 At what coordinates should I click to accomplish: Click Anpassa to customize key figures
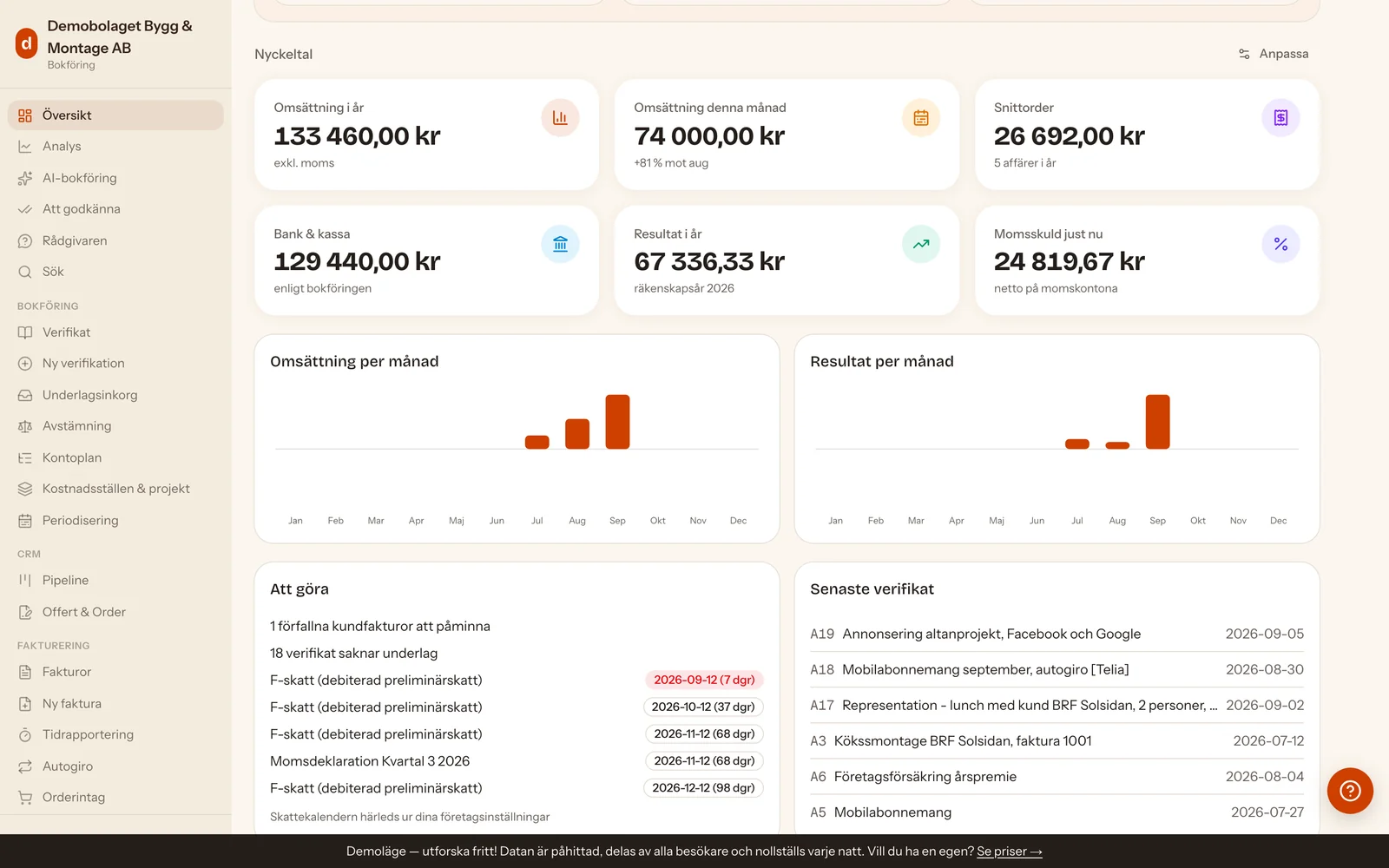(1274, 54)
